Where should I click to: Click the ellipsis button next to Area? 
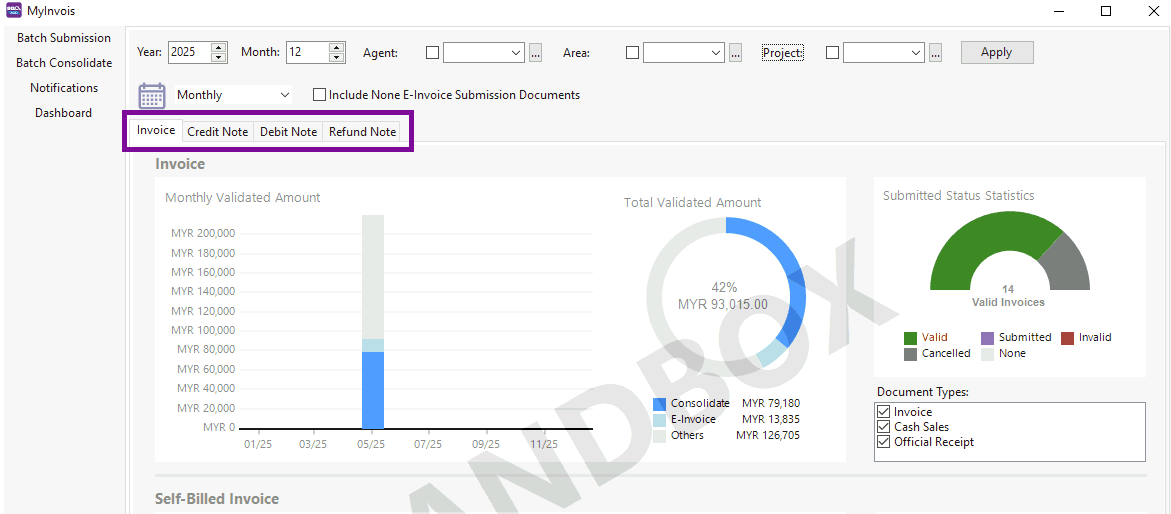[735, 53]
